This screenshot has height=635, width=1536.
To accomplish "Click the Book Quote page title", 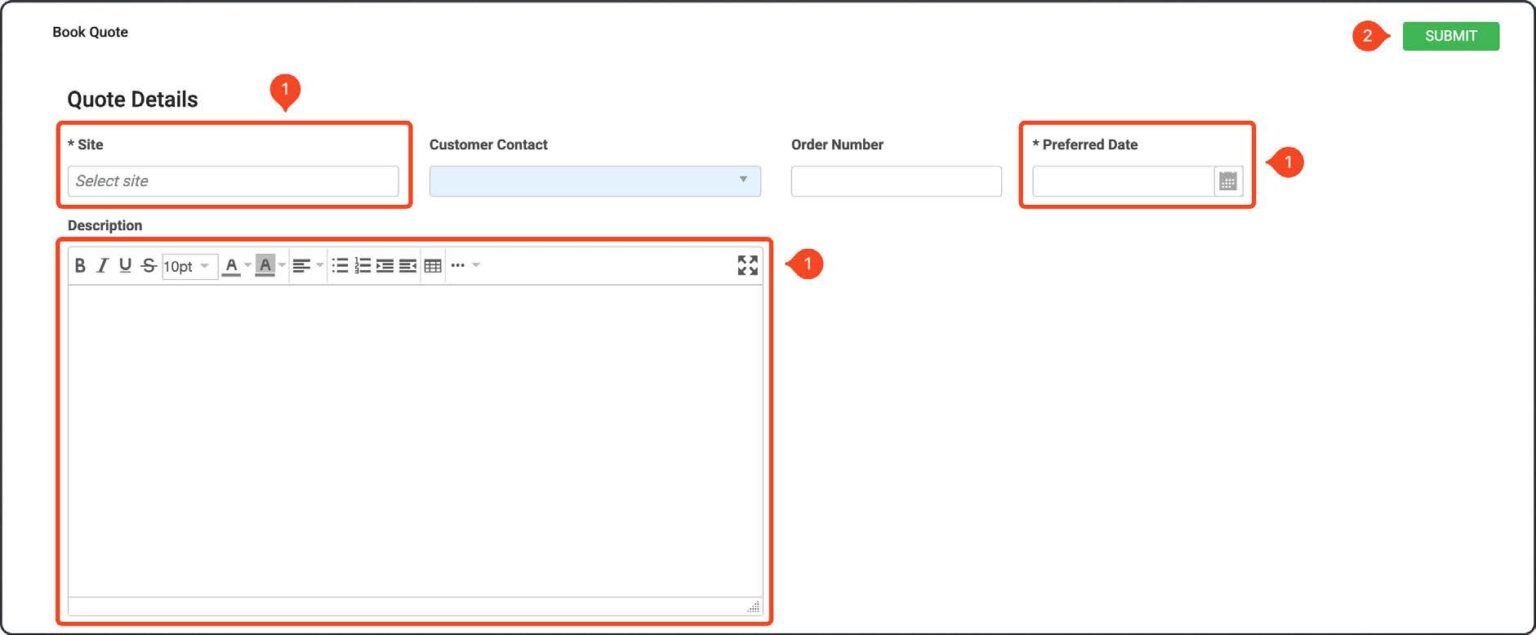I will pyautogui.click(x=90, y=32).
